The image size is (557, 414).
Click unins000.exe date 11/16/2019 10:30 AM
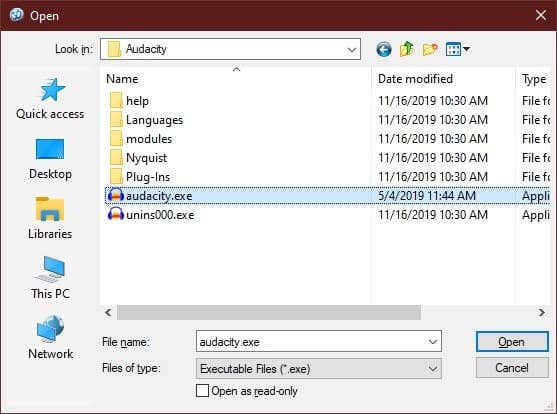click(433, 215)
